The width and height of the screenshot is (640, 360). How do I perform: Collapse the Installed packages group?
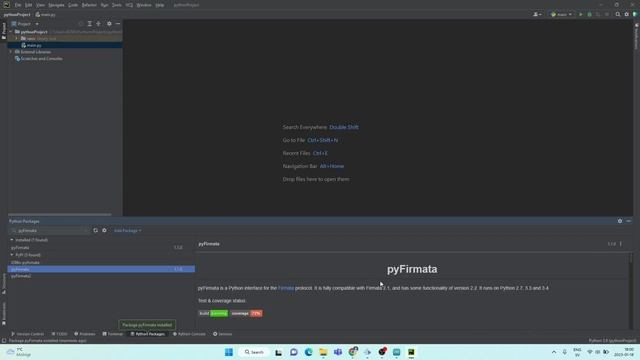pyautogui.click(x=12, y=240)
